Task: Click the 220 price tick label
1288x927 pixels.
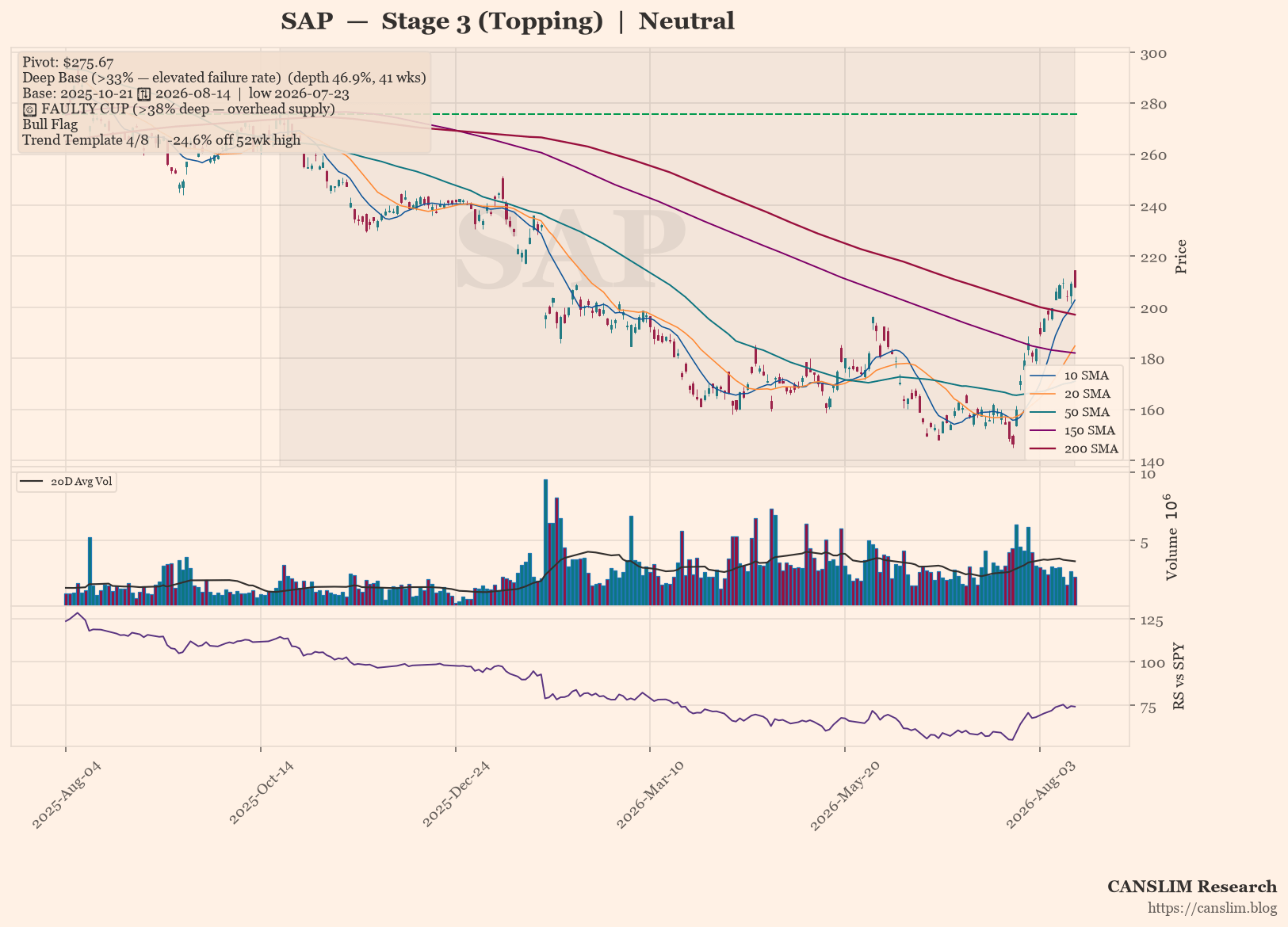Action: [x=1152, y=257]
